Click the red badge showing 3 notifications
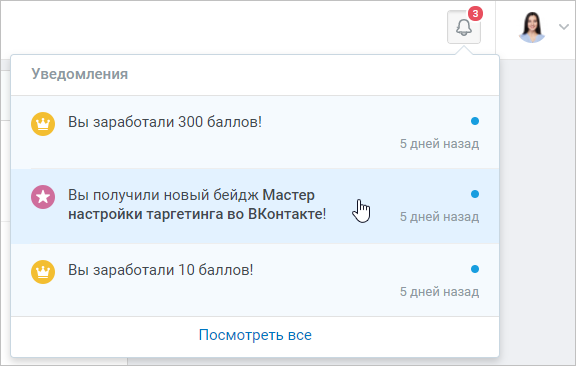This screenshot has width=576, height=366. tap(475, 14)
